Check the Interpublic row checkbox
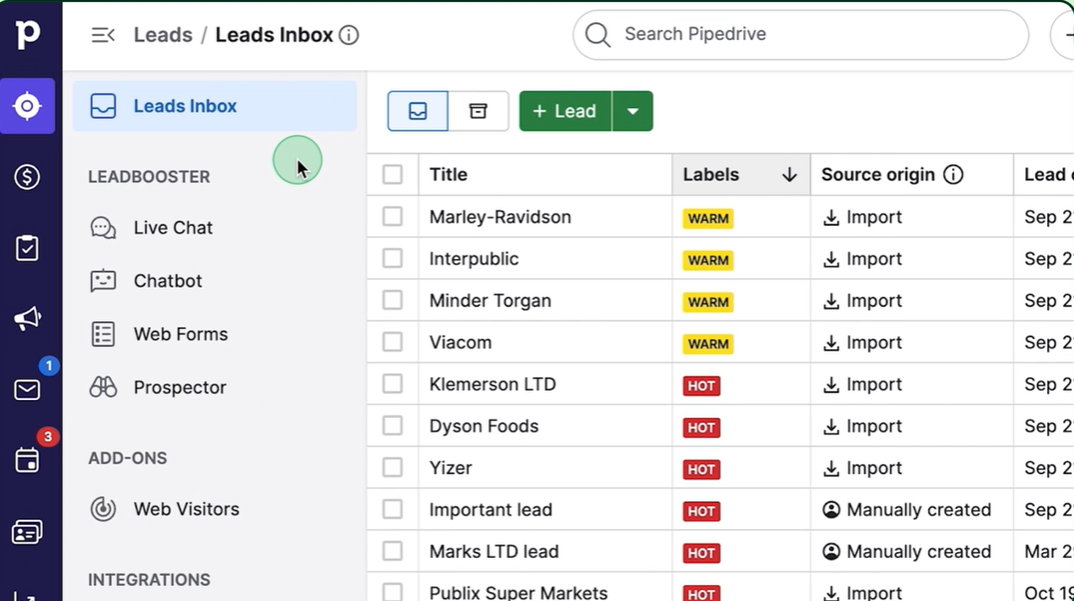Viewport: 1074px width, 601px height. coord(392,258)
